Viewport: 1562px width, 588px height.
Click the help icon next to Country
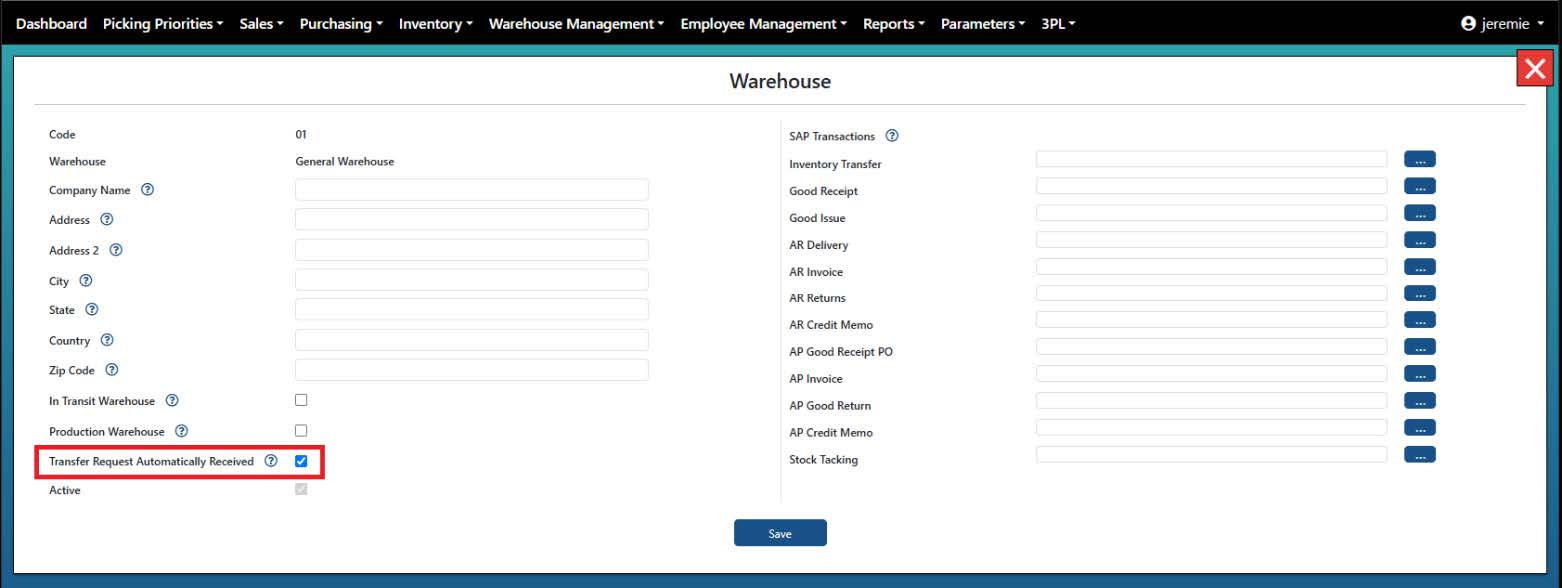click(x=107, y=340)
